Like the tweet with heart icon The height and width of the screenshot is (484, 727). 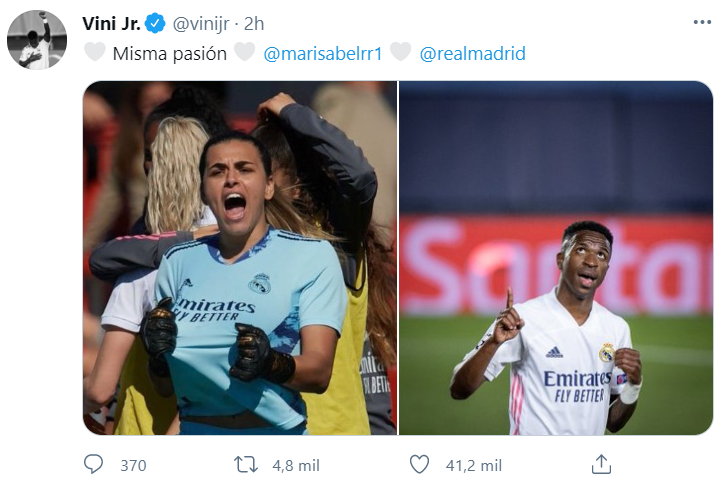pos(420,465)
